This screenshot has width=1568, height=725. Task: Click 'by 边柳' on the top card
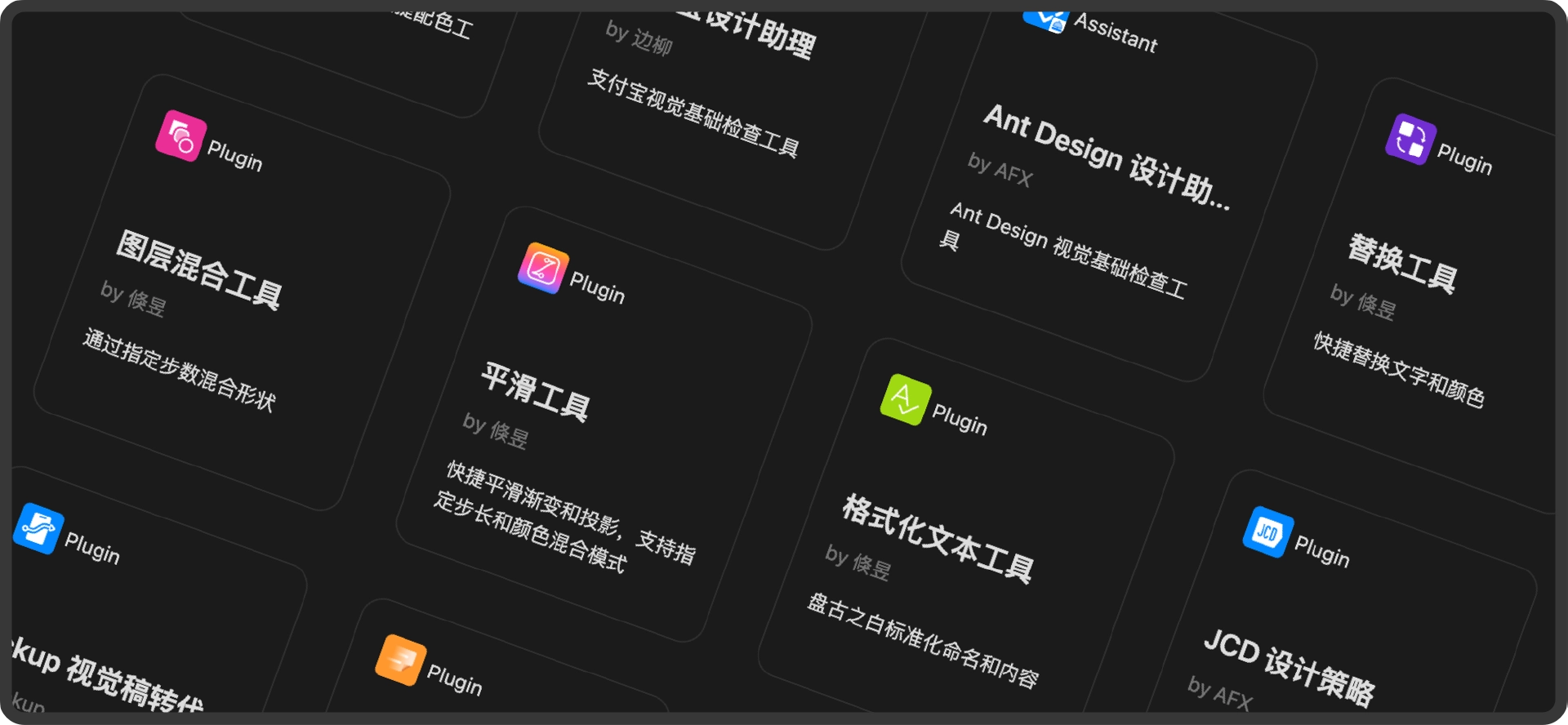[x=639, y=38]
